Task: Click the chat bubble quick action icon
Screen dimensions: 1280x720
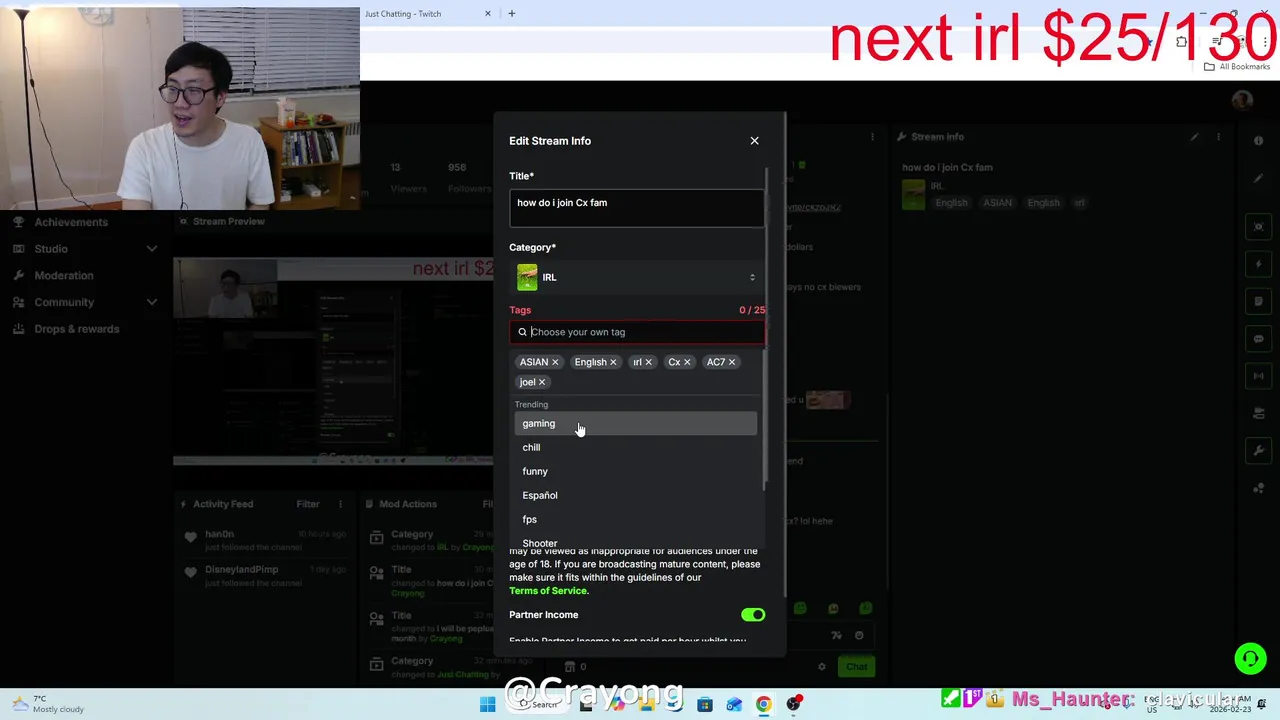Action: click(x=1258, y=339)
